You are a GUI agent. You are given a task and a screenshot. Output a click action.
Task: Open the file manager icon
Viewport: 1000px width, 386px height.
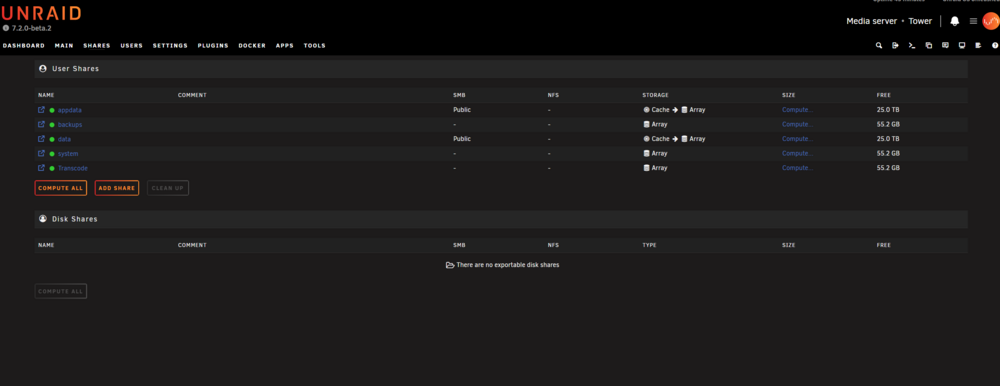[929, 45]
